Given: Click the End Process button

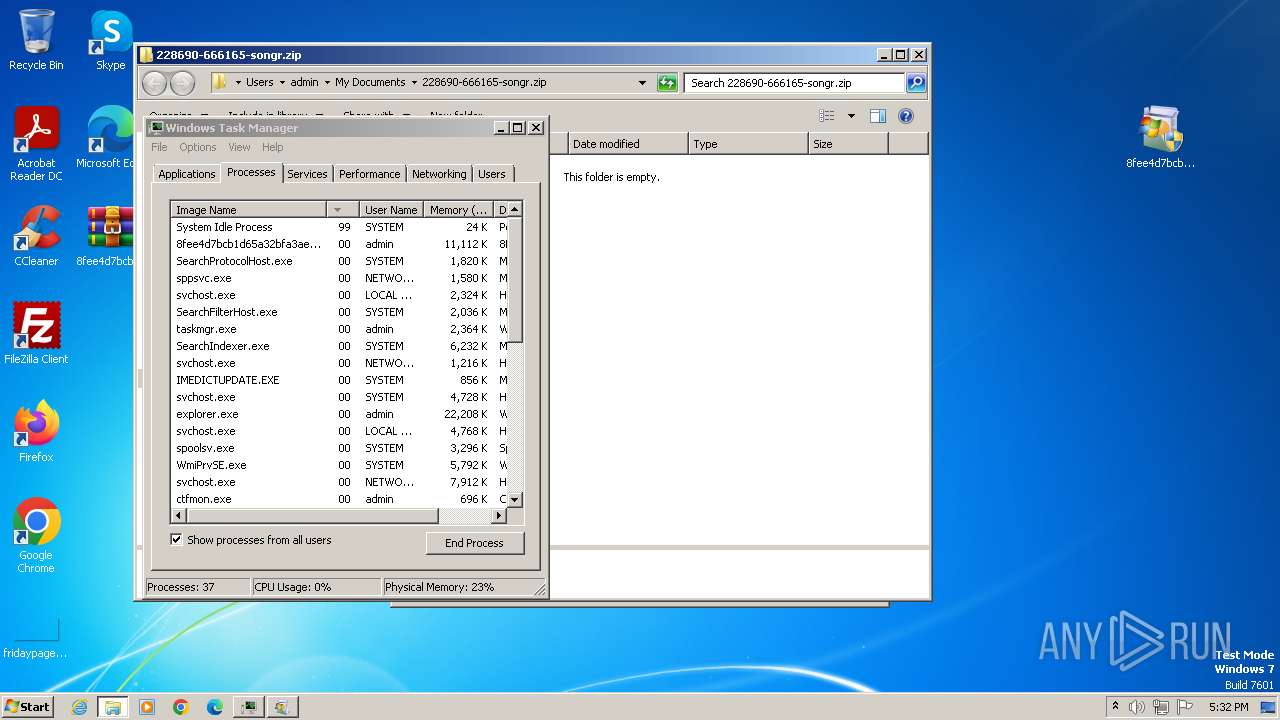Looking at the screenshot, I should pyautogui.click(x=475, y=543).
